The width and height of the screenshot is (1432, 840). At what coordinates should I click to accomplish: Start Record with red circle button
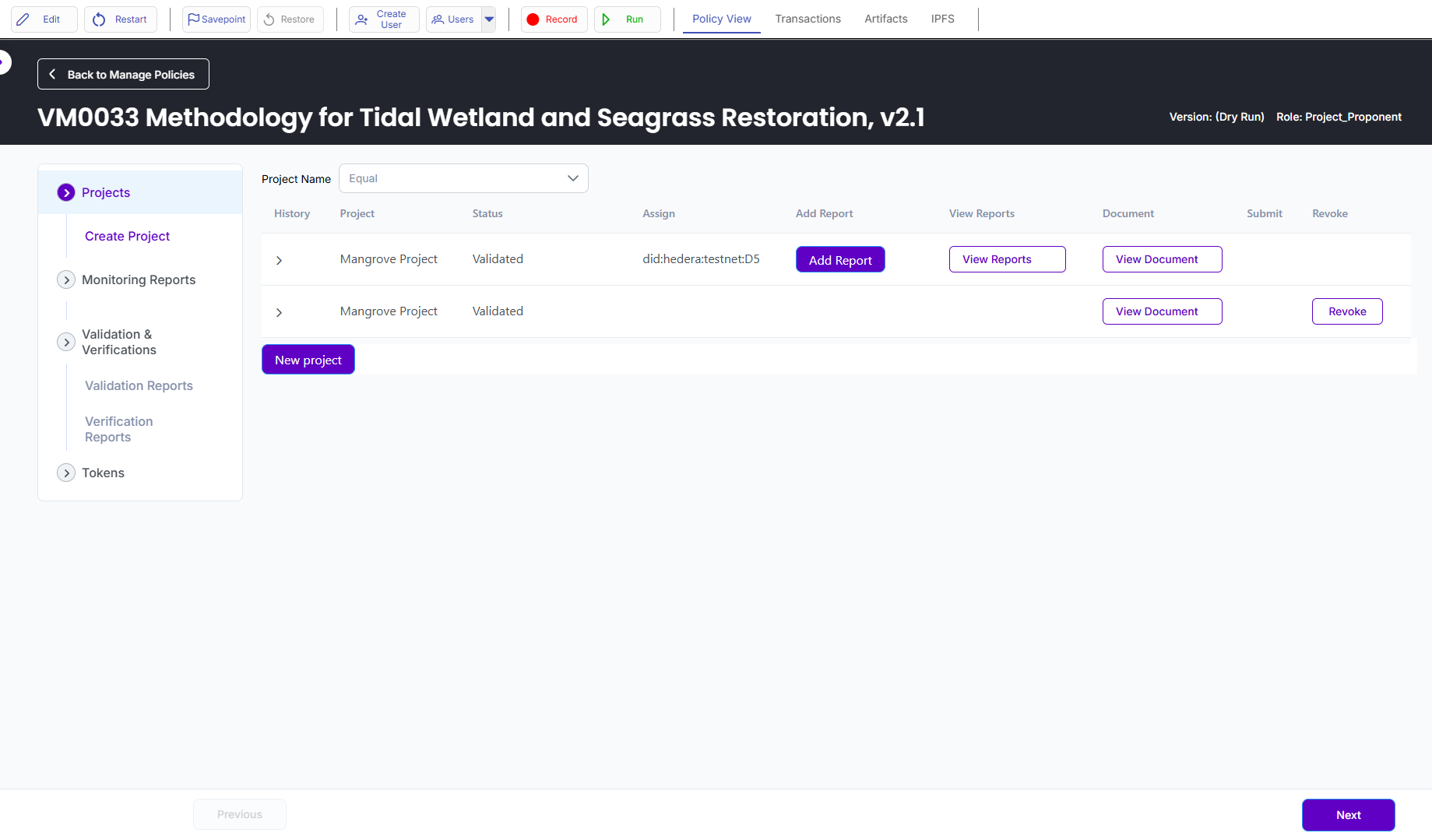(554, 19)
